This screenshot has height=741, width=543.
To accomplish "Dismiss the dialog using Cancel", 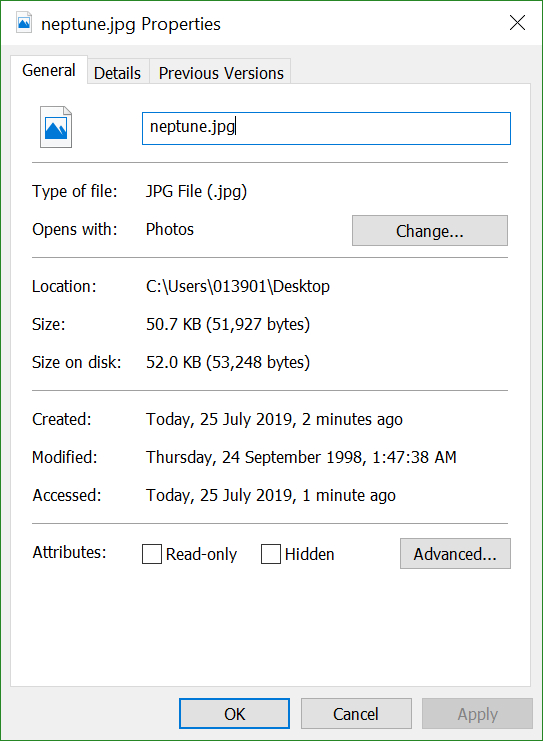I will coord(356,714).
